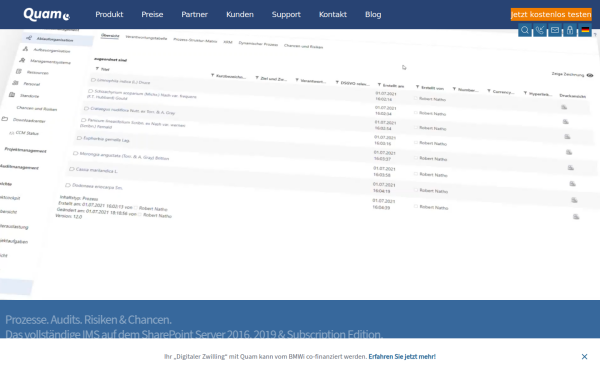
Task: Click the Managementsysteme sidebar icon
Action: click(22, 60)
